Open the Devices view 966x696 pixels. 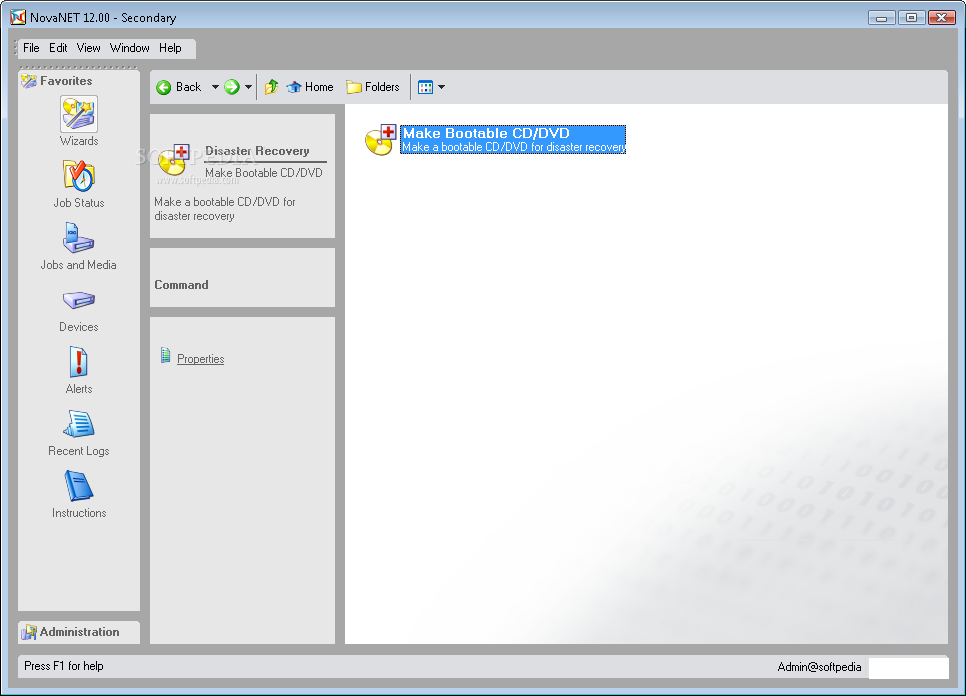click(x=79, y=310)
